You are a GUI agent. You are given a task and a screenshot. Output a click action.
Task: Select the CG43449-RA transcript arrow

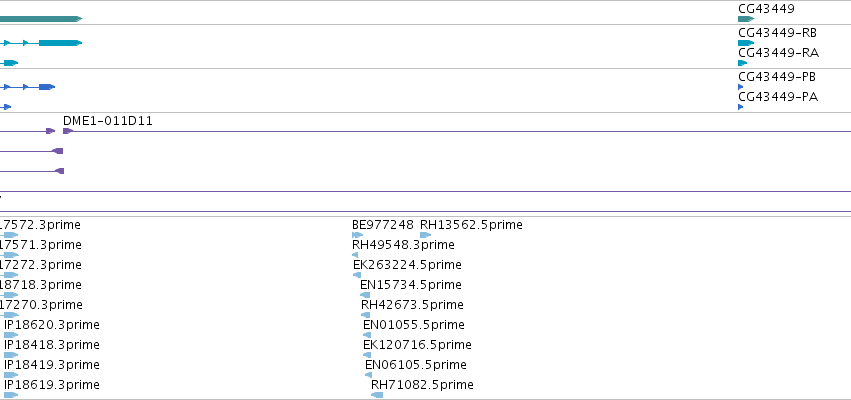tap(742, 63)
